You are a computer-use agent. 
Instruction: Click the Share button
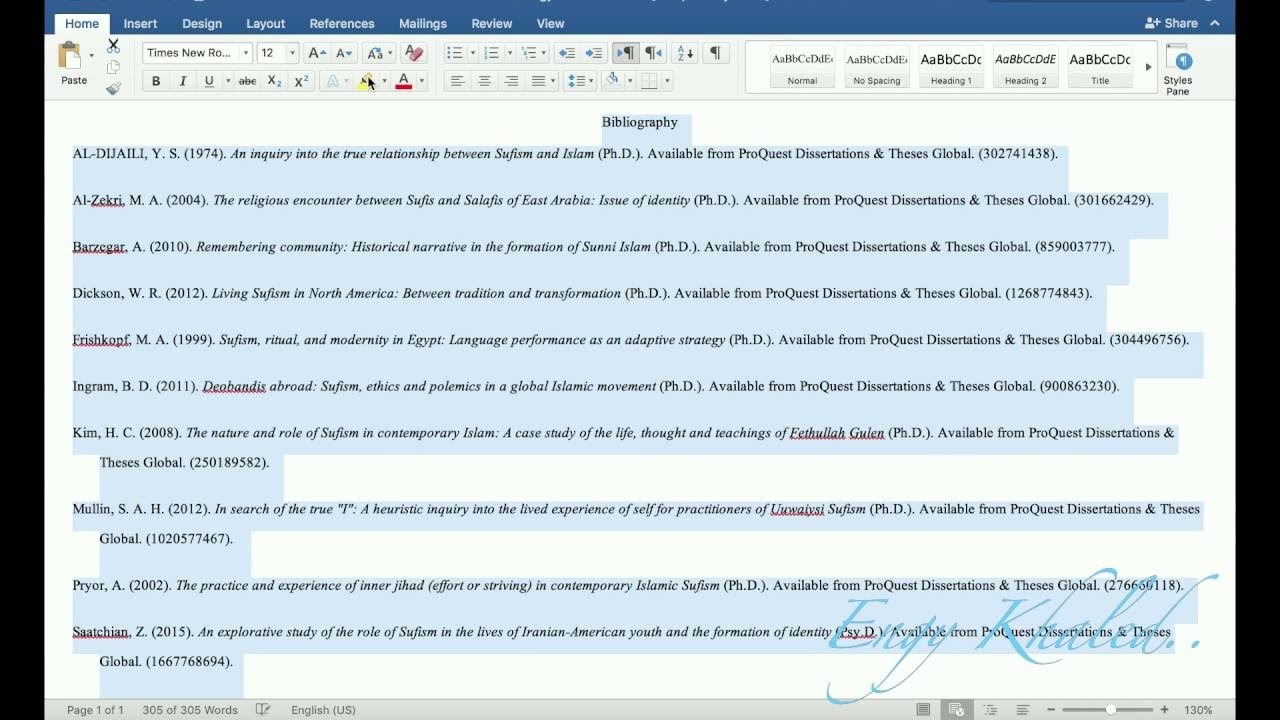[1172, 23]
